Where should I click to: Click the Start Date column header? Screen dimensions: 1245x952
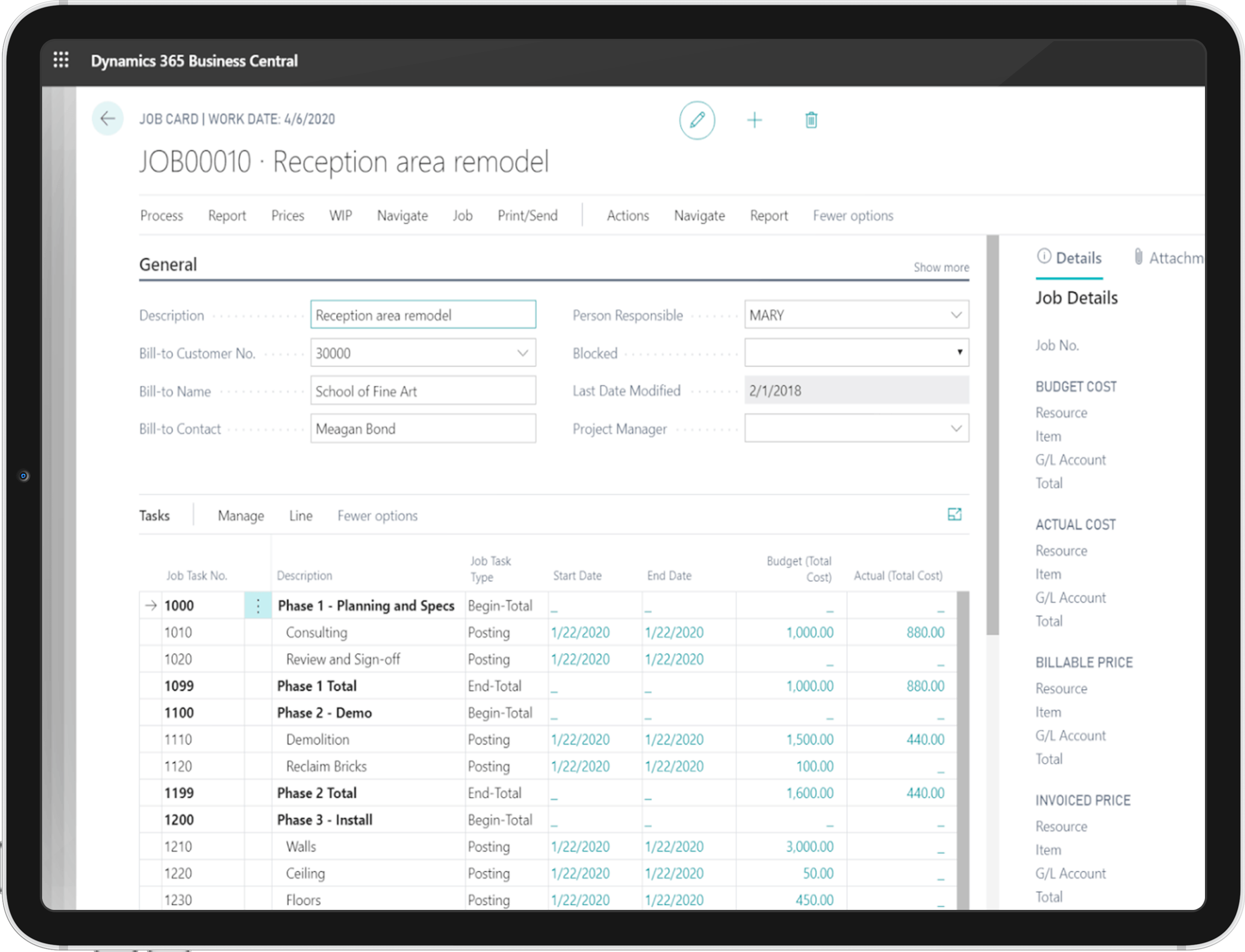pos(577,576)
